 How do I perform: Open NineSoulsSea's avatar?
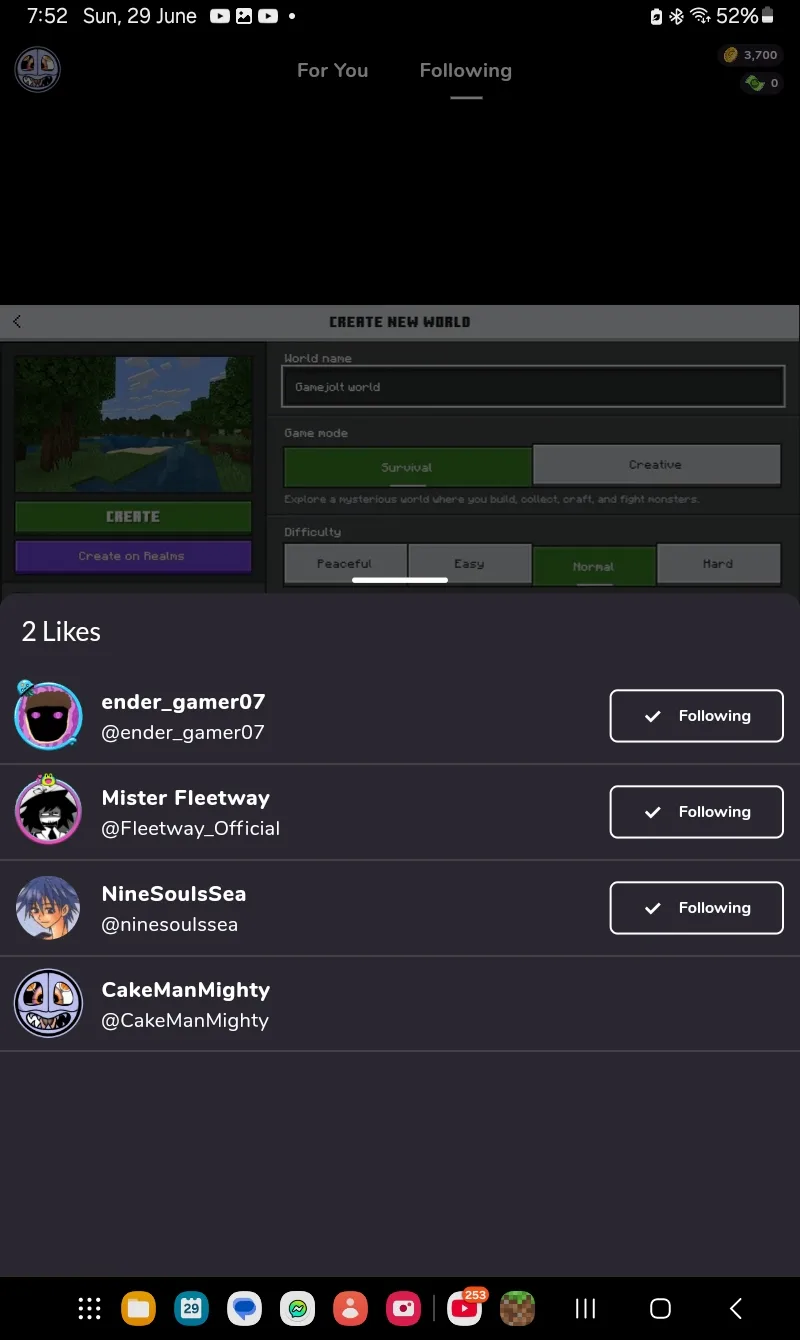pyautogui.click(x=48, y=908)
